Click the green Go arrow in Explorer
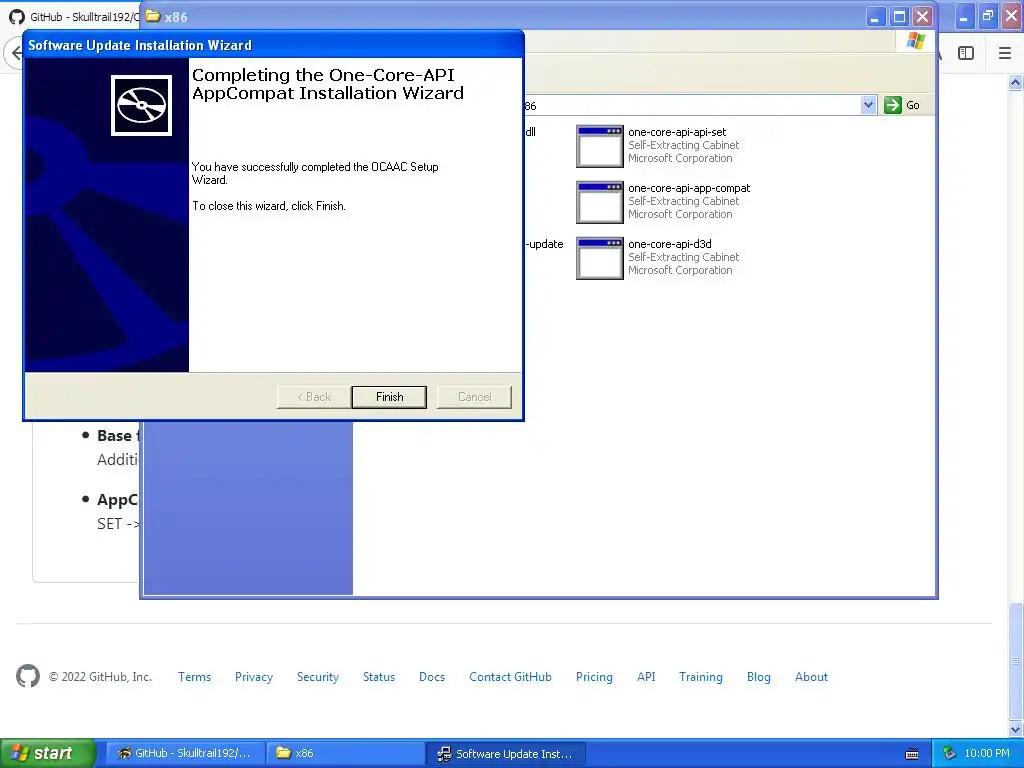1024x768 pixels. 893,105
